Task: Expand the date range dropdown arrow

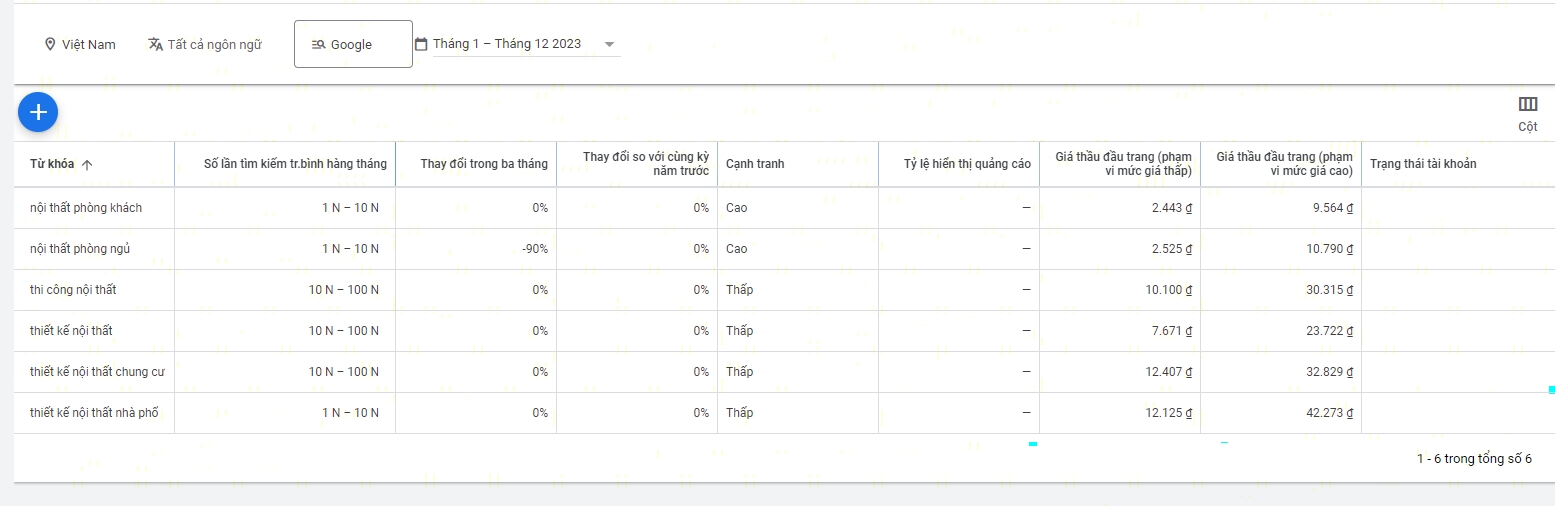Action: (609, 44)
